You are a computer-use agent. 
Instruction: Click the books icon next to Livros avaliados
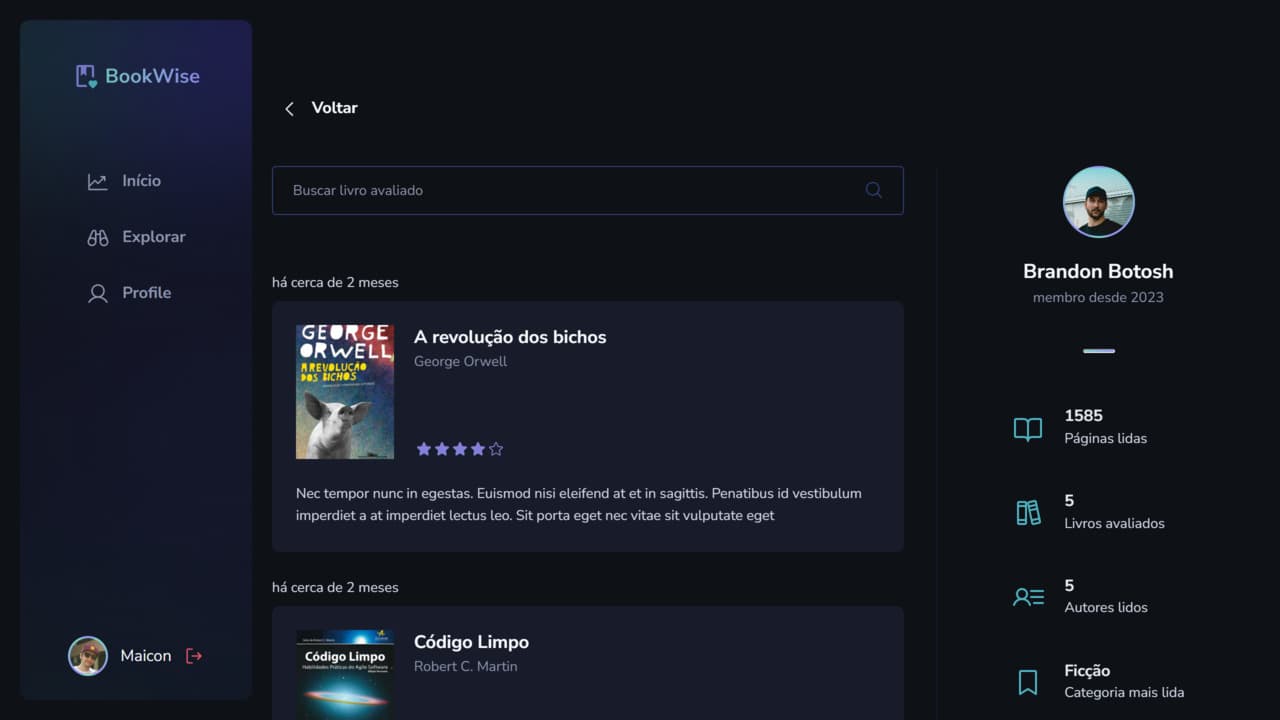point(1027,512)
